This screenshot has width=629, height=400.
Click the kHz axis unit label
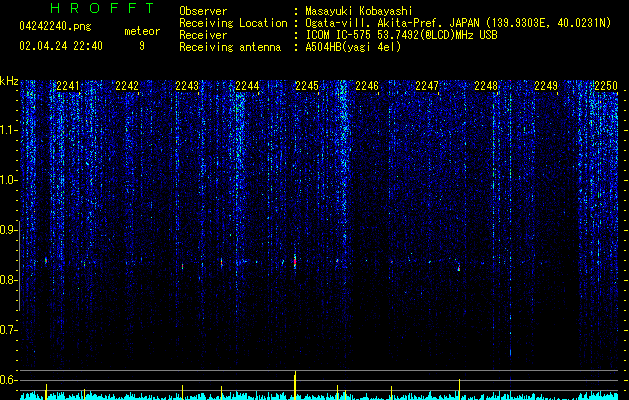(9, 81)
